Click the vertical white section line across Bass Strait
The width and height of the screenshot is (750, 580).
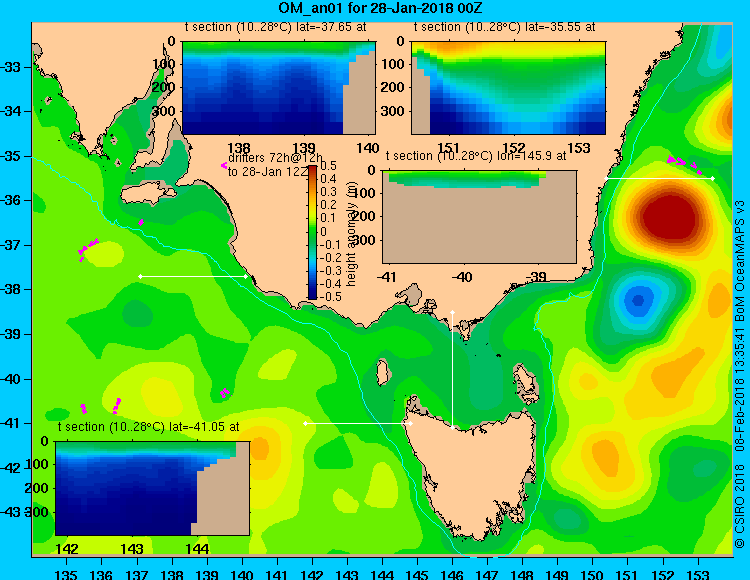pyautogui.click(x=452, y=370)
